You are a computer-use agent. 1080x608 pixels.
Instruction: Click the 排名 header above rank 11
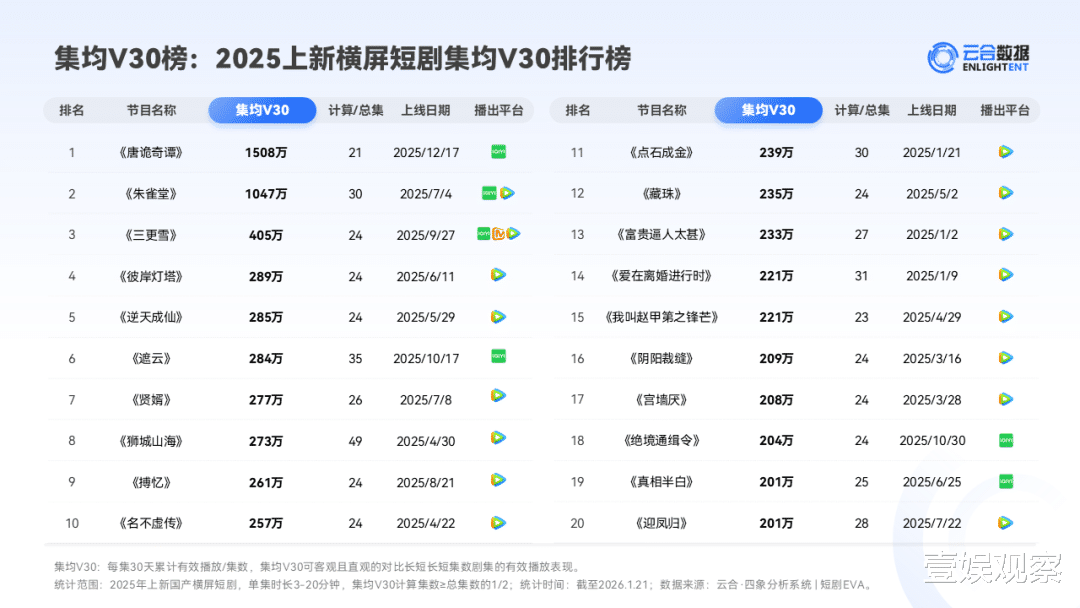pyautogui.click(x=578, y=110)
